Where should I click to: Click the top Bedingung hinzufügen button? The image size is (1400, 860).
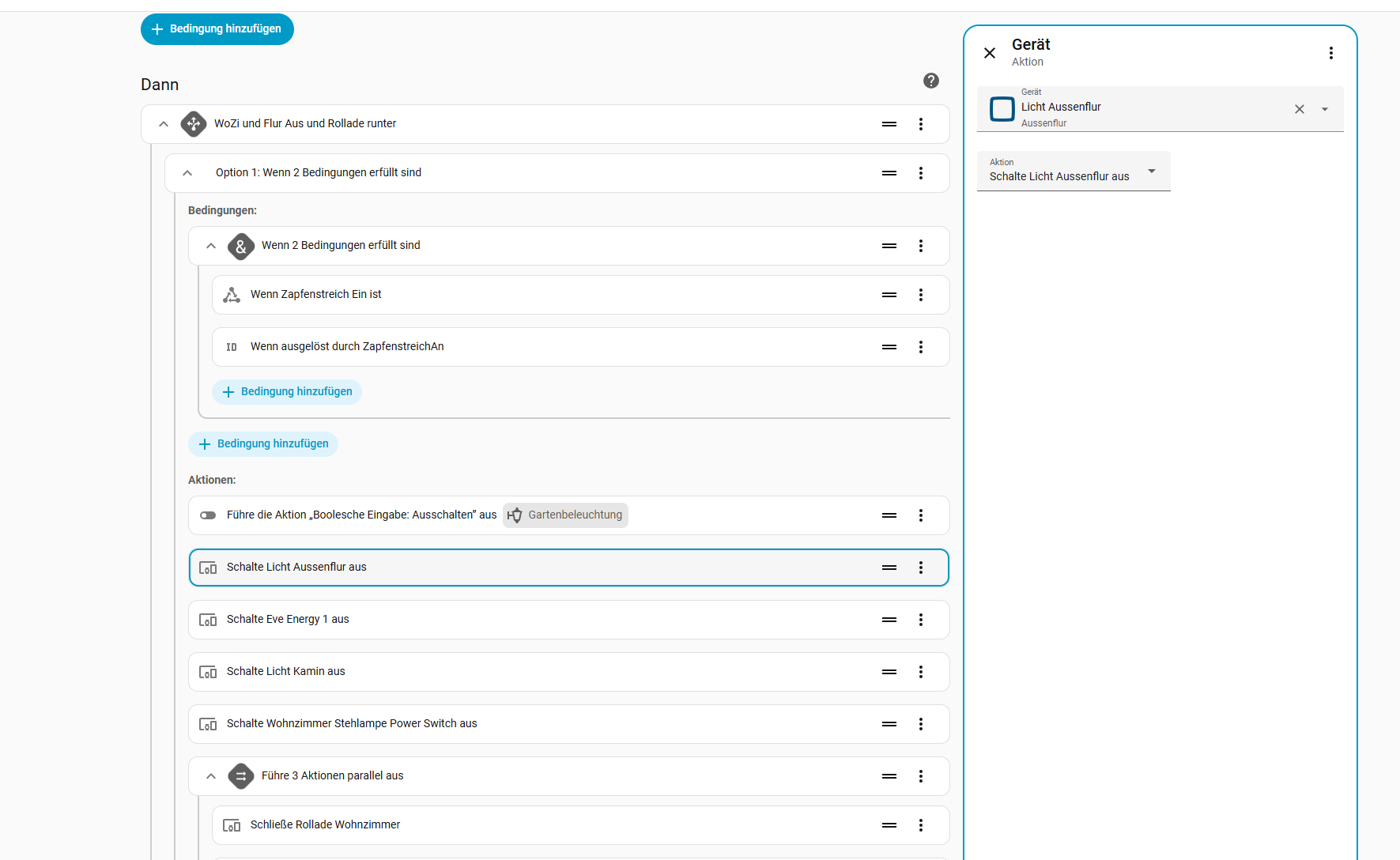click(x=217, y=29)
